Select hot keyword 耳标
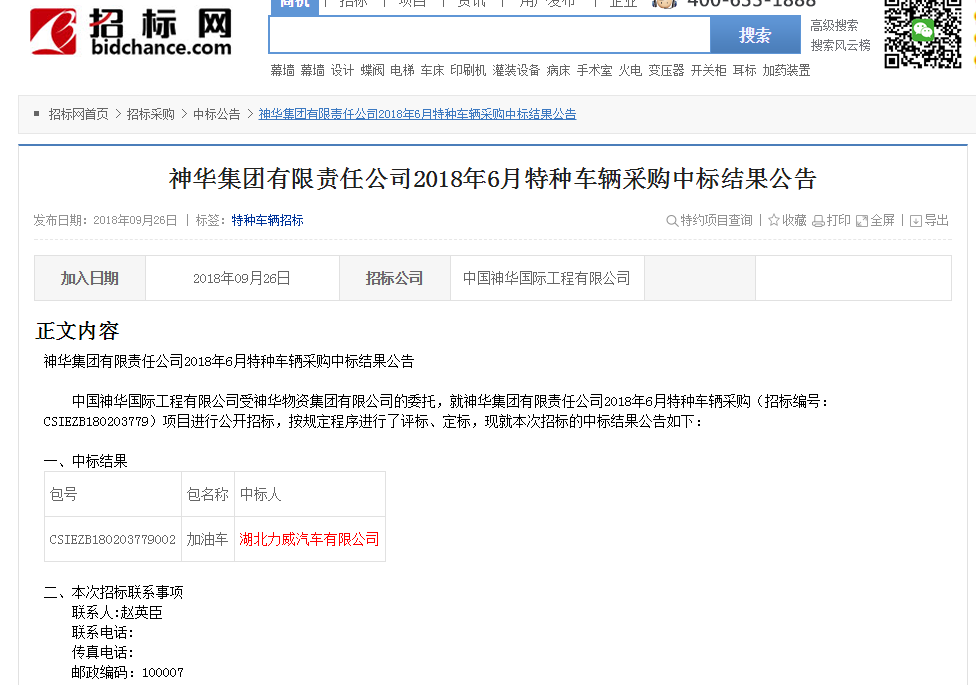This screenshot has height=685, width=976. pyautogui.click(x=744, y=70)
